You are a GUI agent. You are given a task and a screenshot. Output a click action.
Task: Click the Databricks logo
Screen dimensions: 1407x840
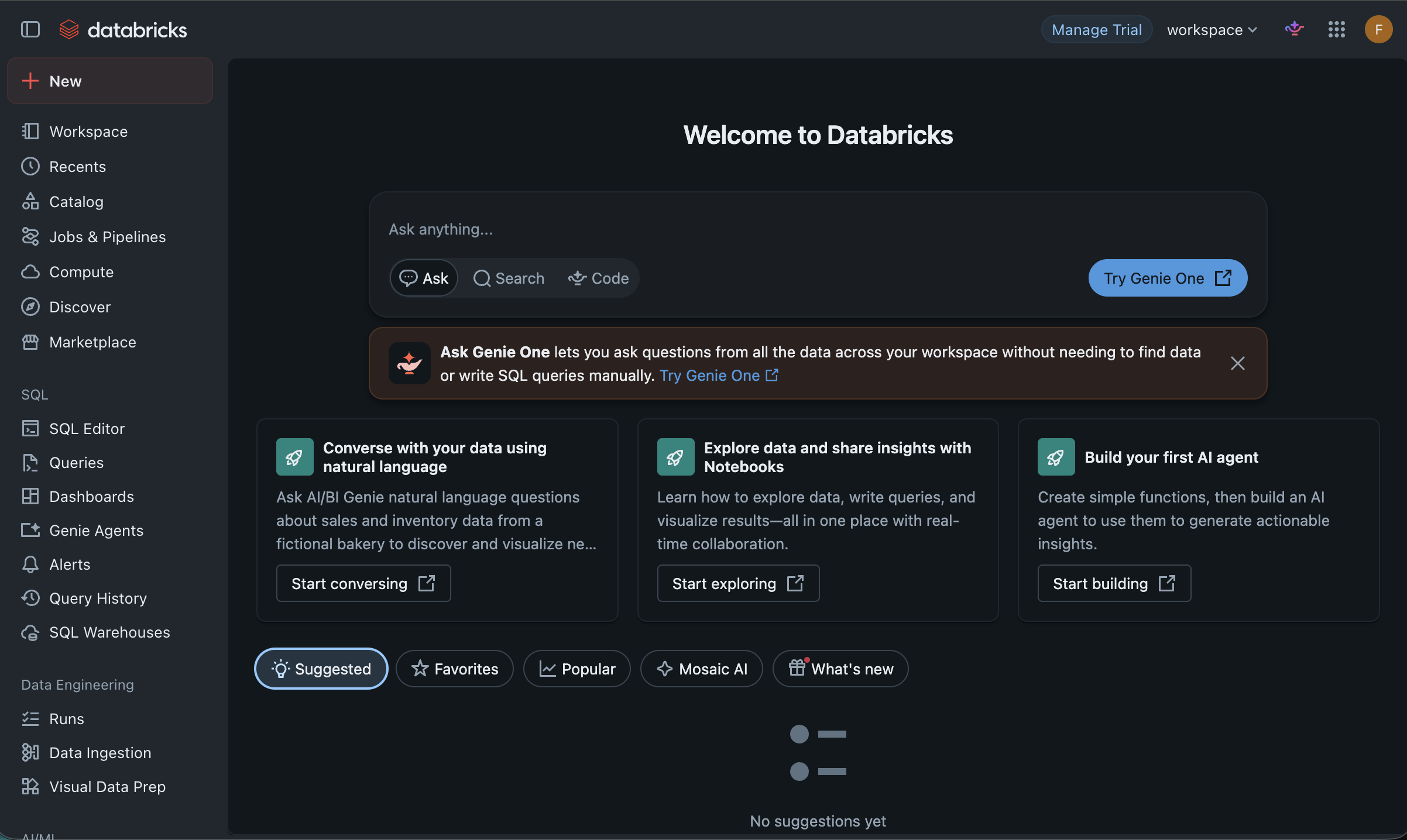coord(123,30)
